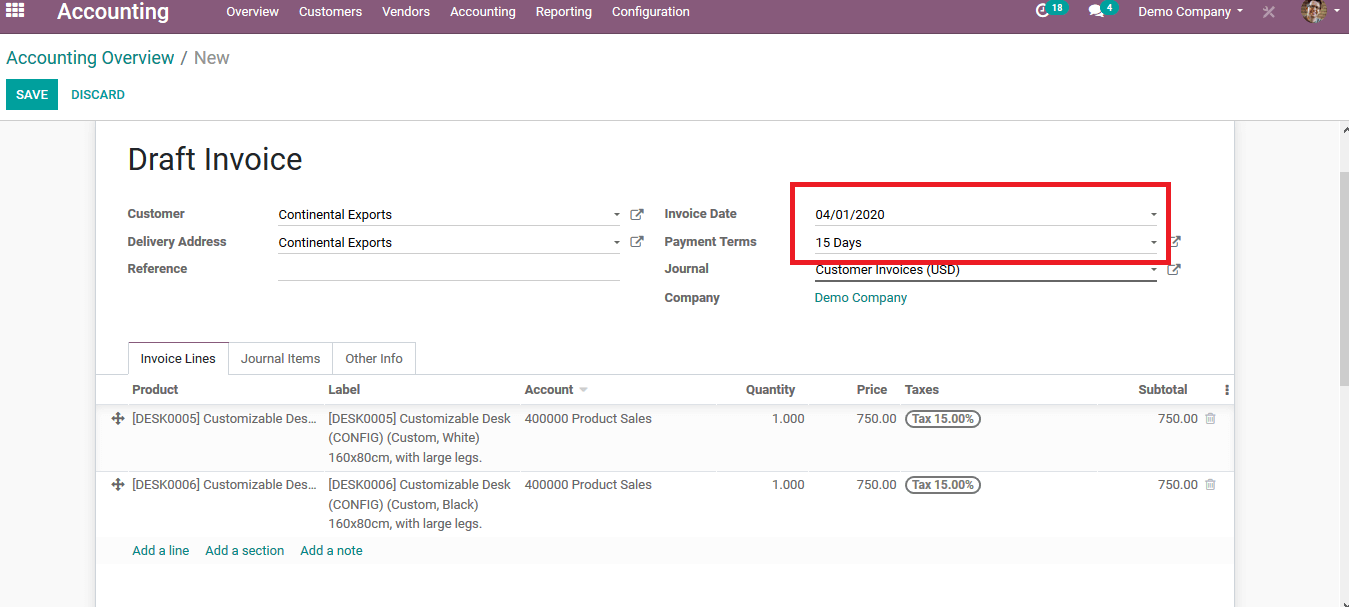Delete the DESK0006 invoice line
Viewport: 1349px width, 607px height.
(1210, 485)
